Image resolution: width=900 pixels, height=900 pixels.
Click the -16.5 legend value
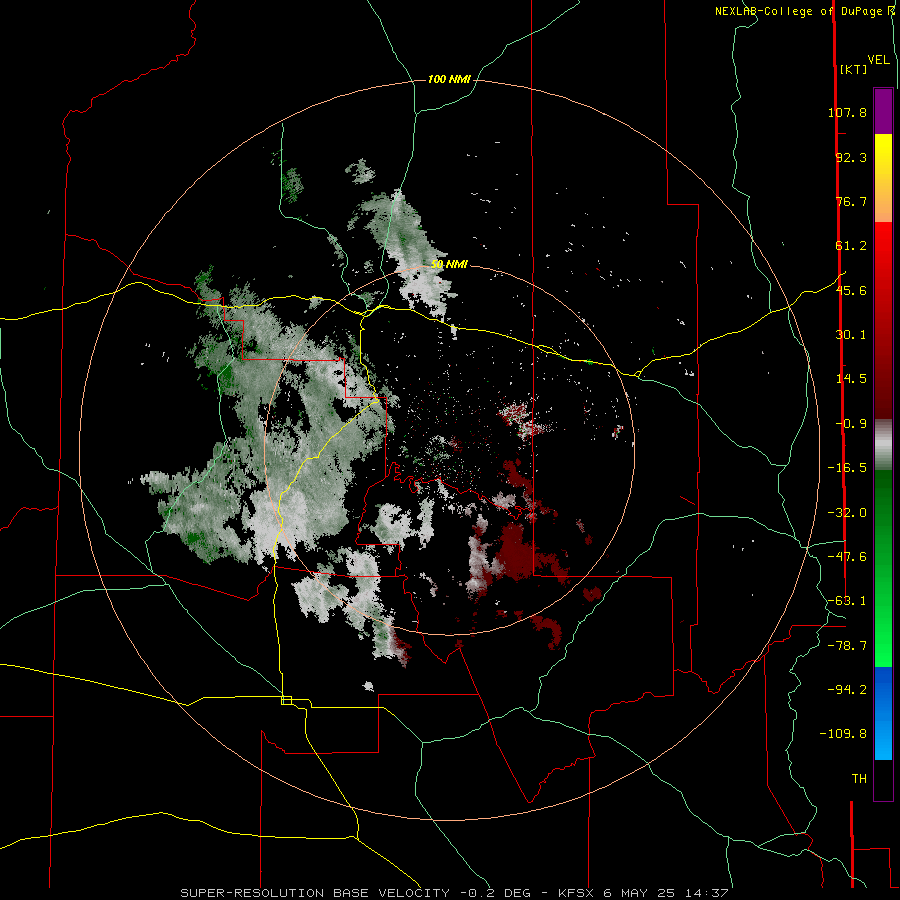[847, 468]
